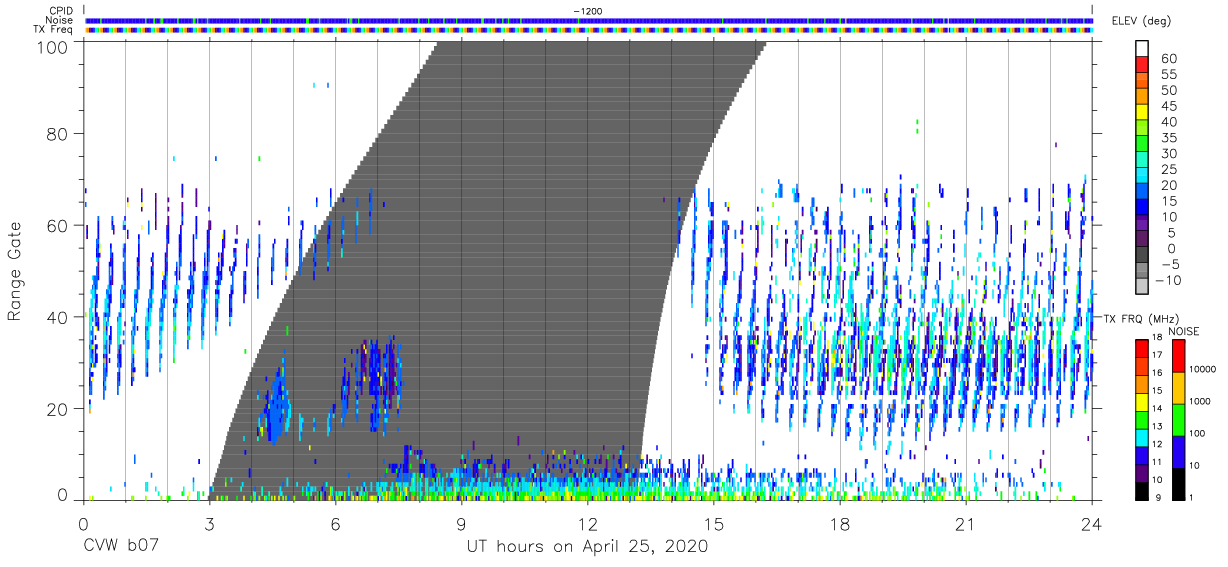Click the TX FRQ (MHz) legend title
This screenshot has width=1228, height=567.
tap(1139, 319)
